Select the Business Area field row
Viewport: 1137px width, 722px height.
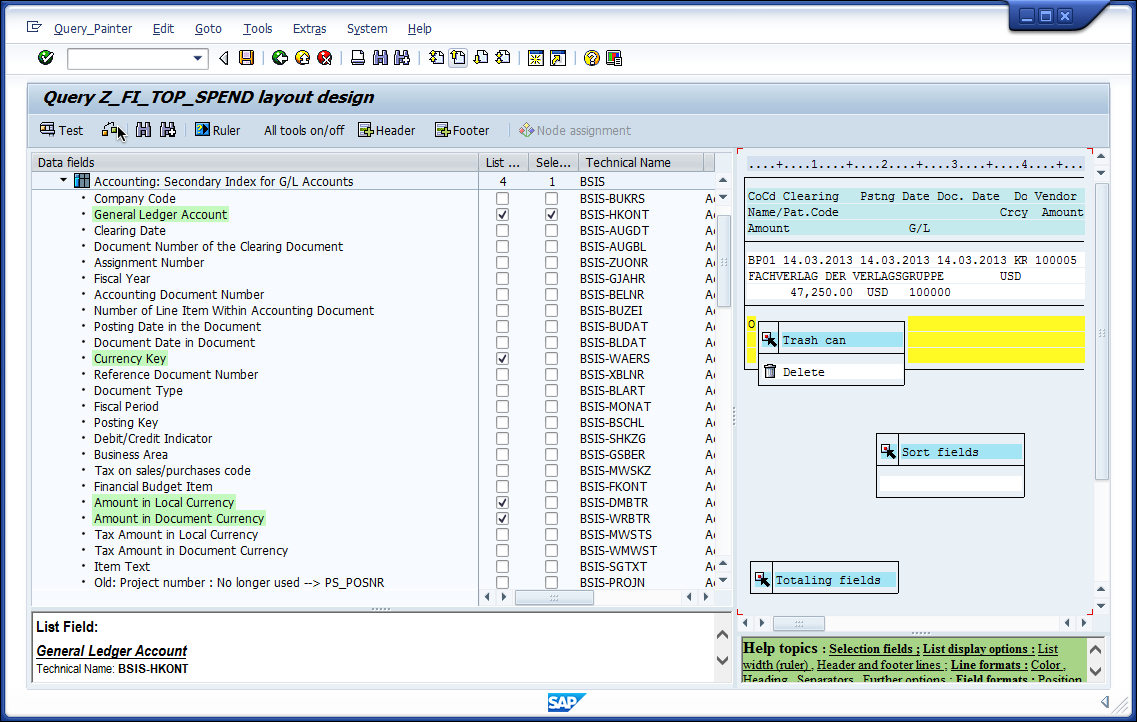tap(131, 455)
